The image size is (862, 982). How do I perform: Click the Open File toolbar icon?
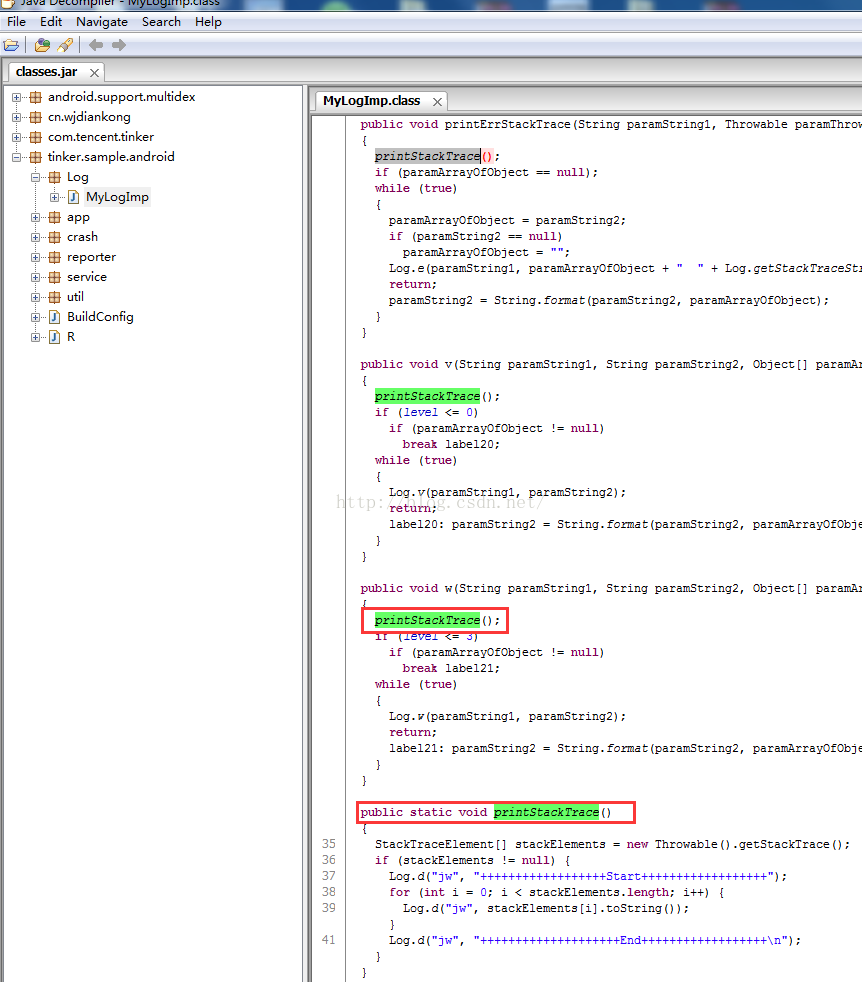pos(11,45)
